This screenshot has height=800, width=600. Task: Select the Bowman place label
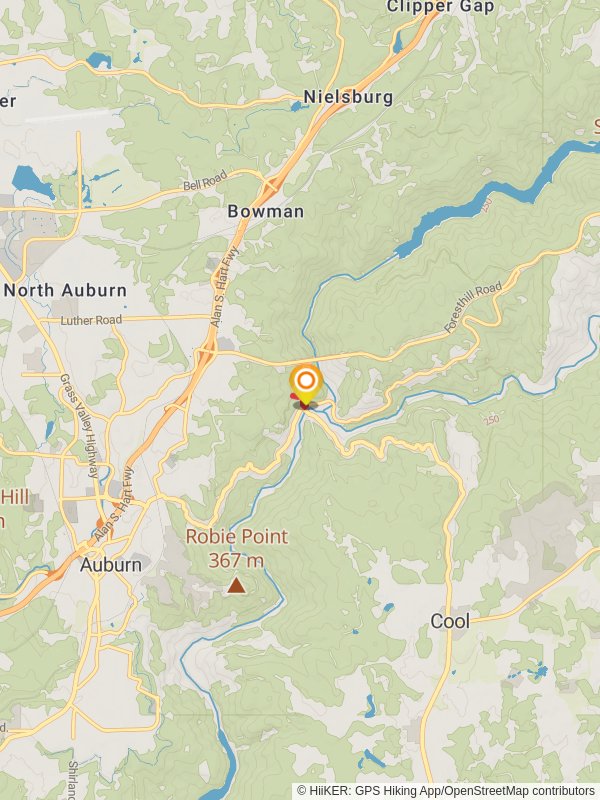click(266, 211)
